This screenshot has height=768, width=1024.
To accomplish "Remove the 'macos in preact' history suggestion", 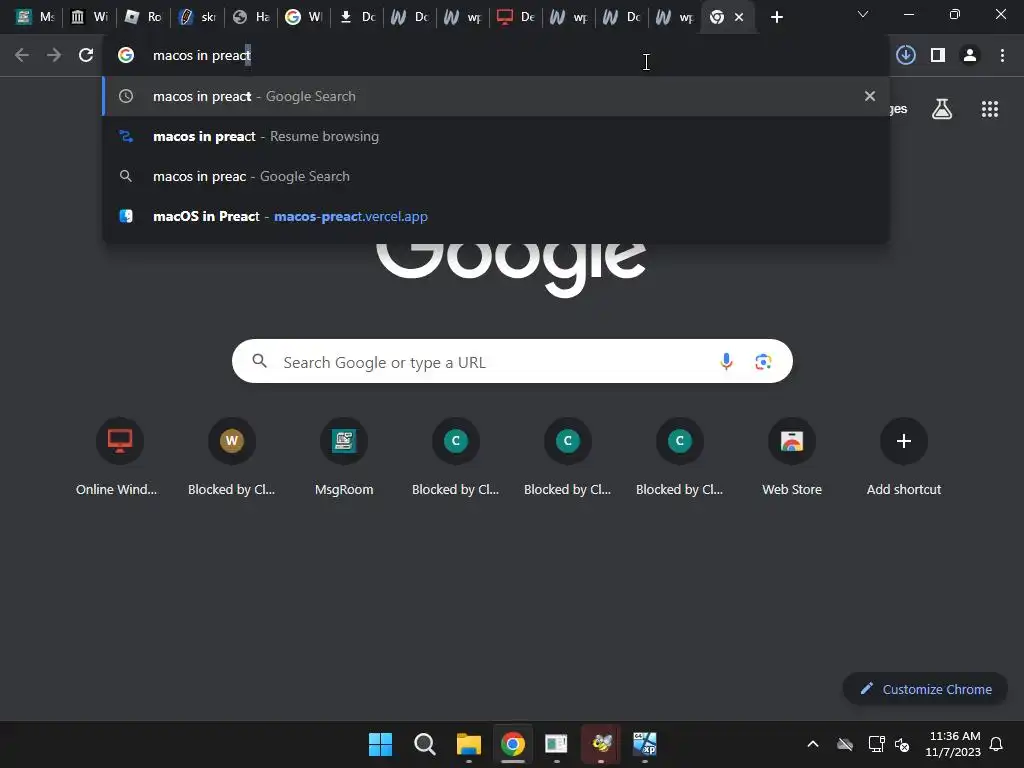I will [x=869, y=96].
